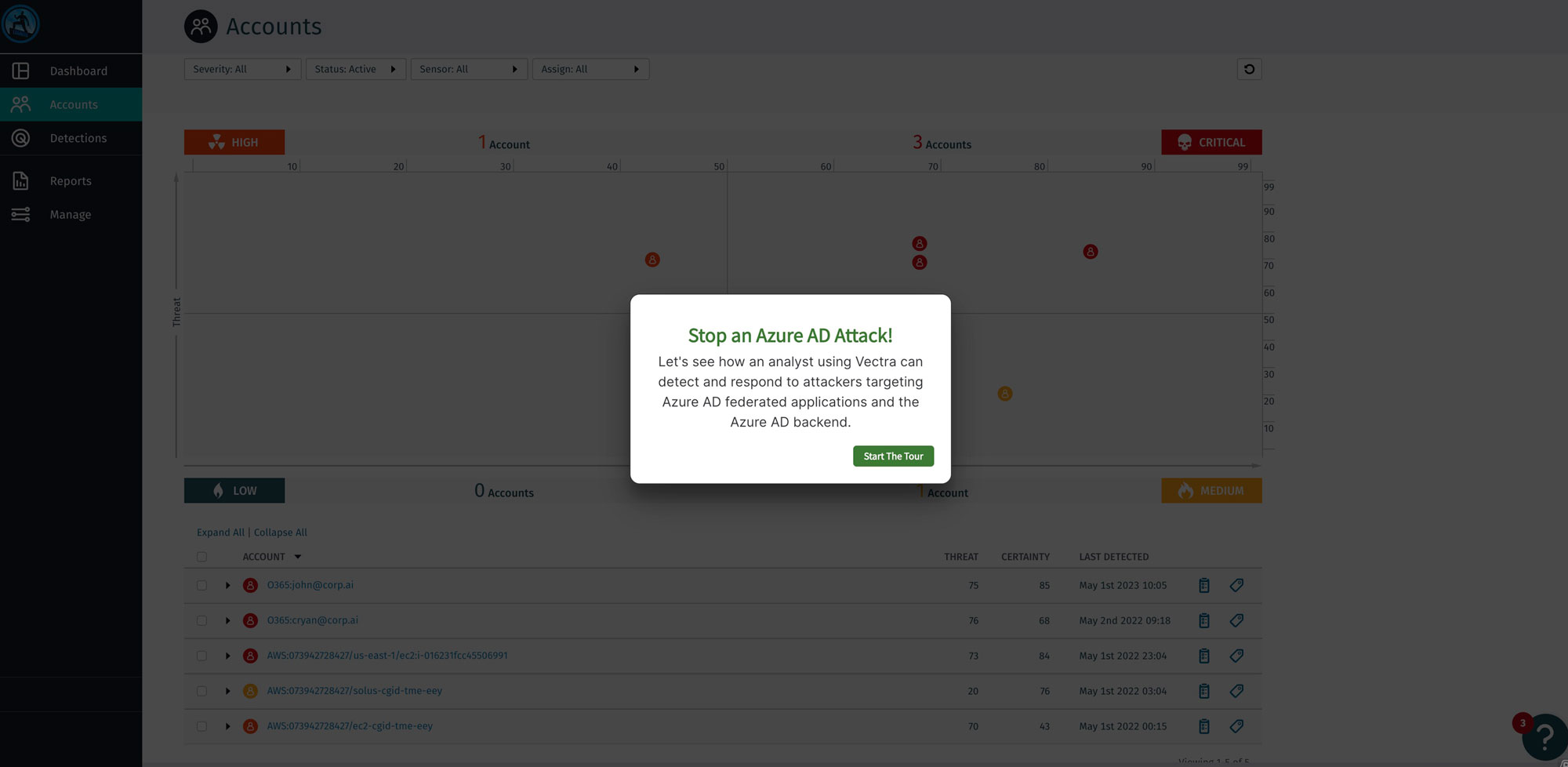
Task: Click the High-quadrant account dot on the chart
Action: coord(652,260)
